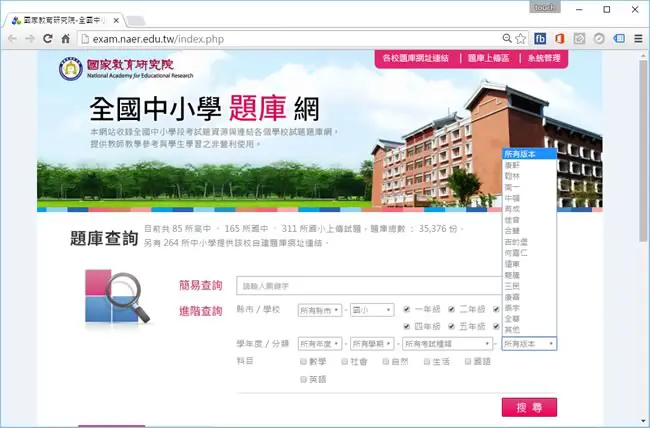Toggle the 一年級 grade checkbox
Viewport: 650px width, 428px height.
[407, 309]
